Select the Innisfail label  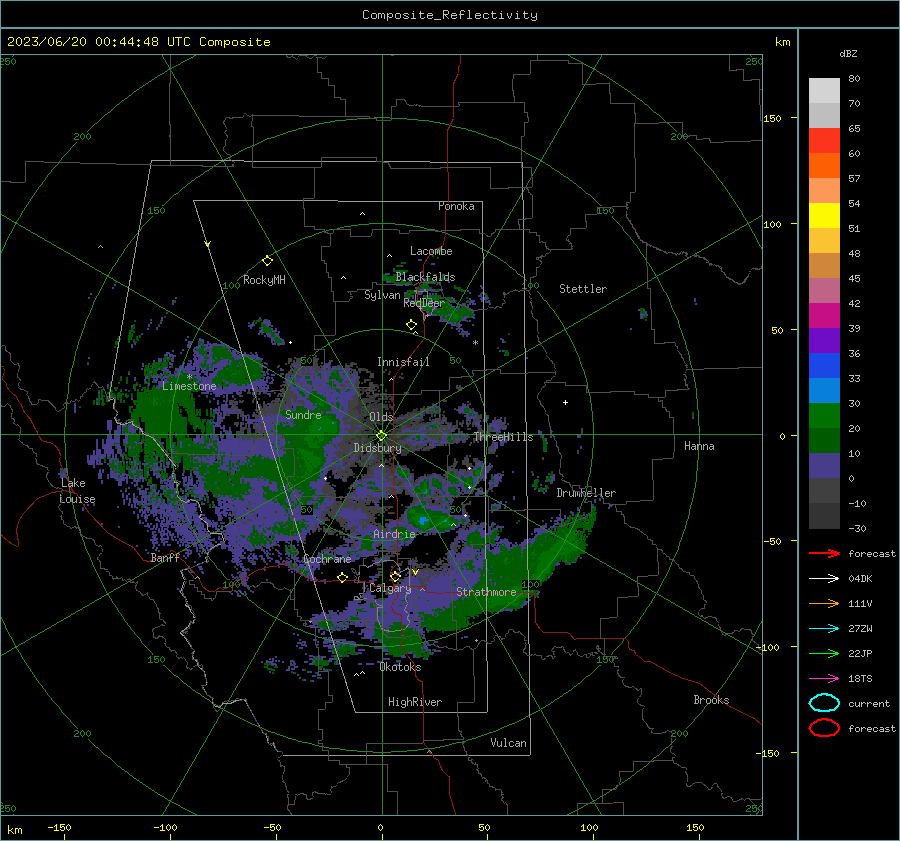coord(403,362)
